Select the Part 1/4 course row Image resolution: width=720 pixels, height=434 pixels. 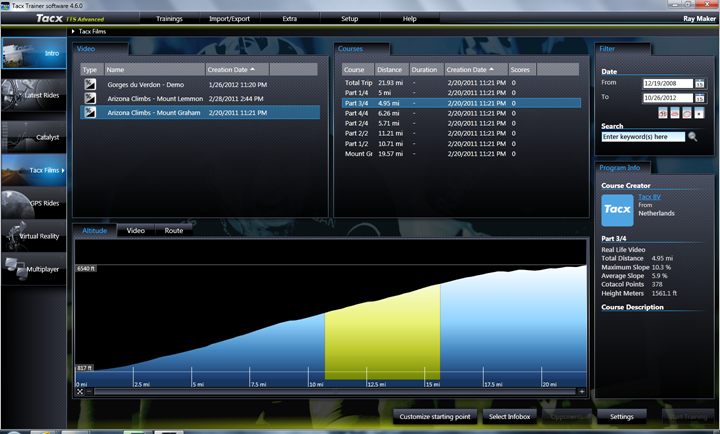pyautogui.click(x=461, y=93)
